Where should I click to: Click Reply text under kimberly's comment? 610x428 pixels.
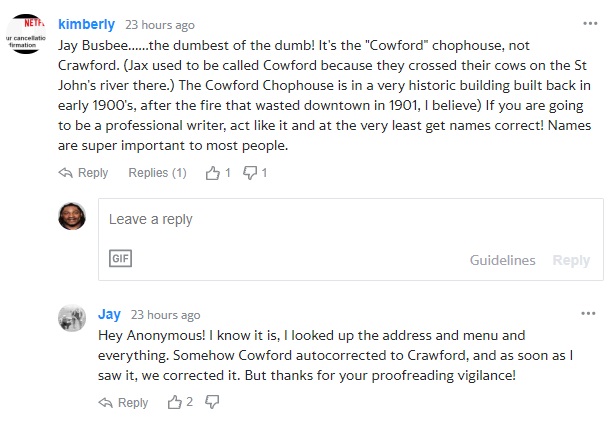click(x=93, y=173)
